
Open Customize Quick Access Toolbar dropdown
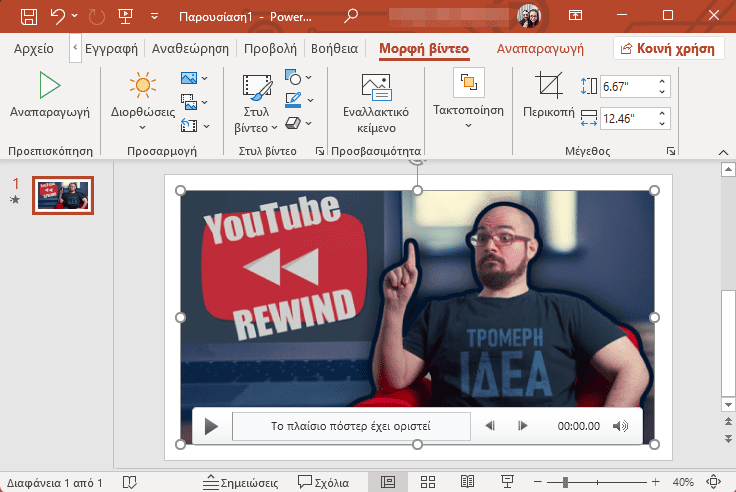tap(154, 17)
